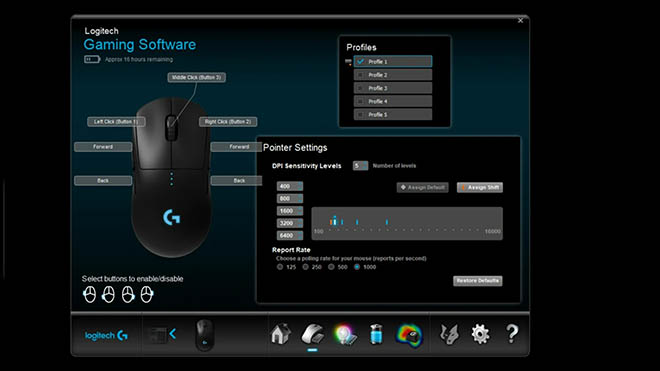The image size is (660, 371).
Task: Click the first mouse enable/disable icon
Action: (89, 294)
